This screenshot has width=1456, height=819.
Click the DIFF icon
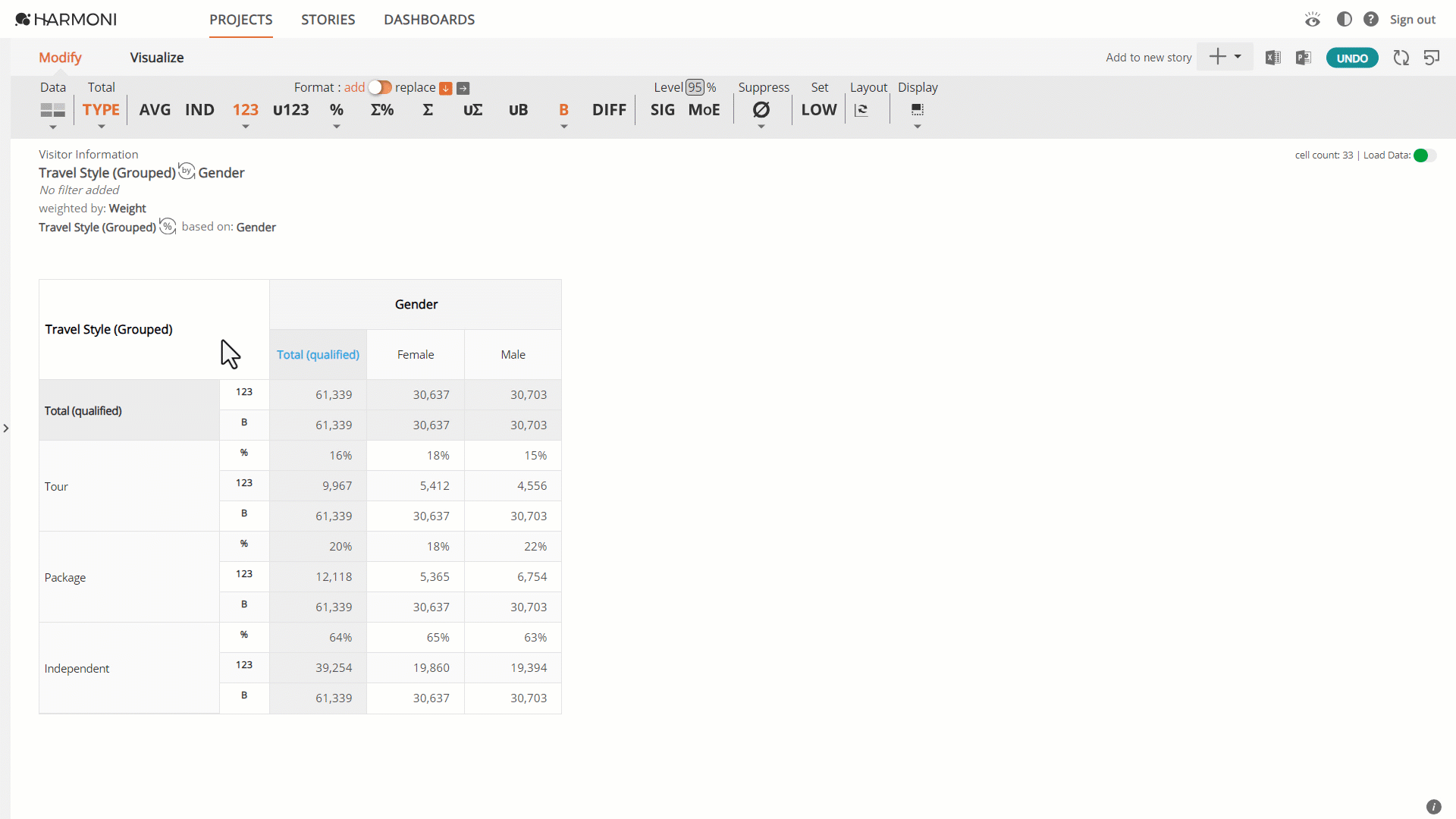tap(609, 110)
